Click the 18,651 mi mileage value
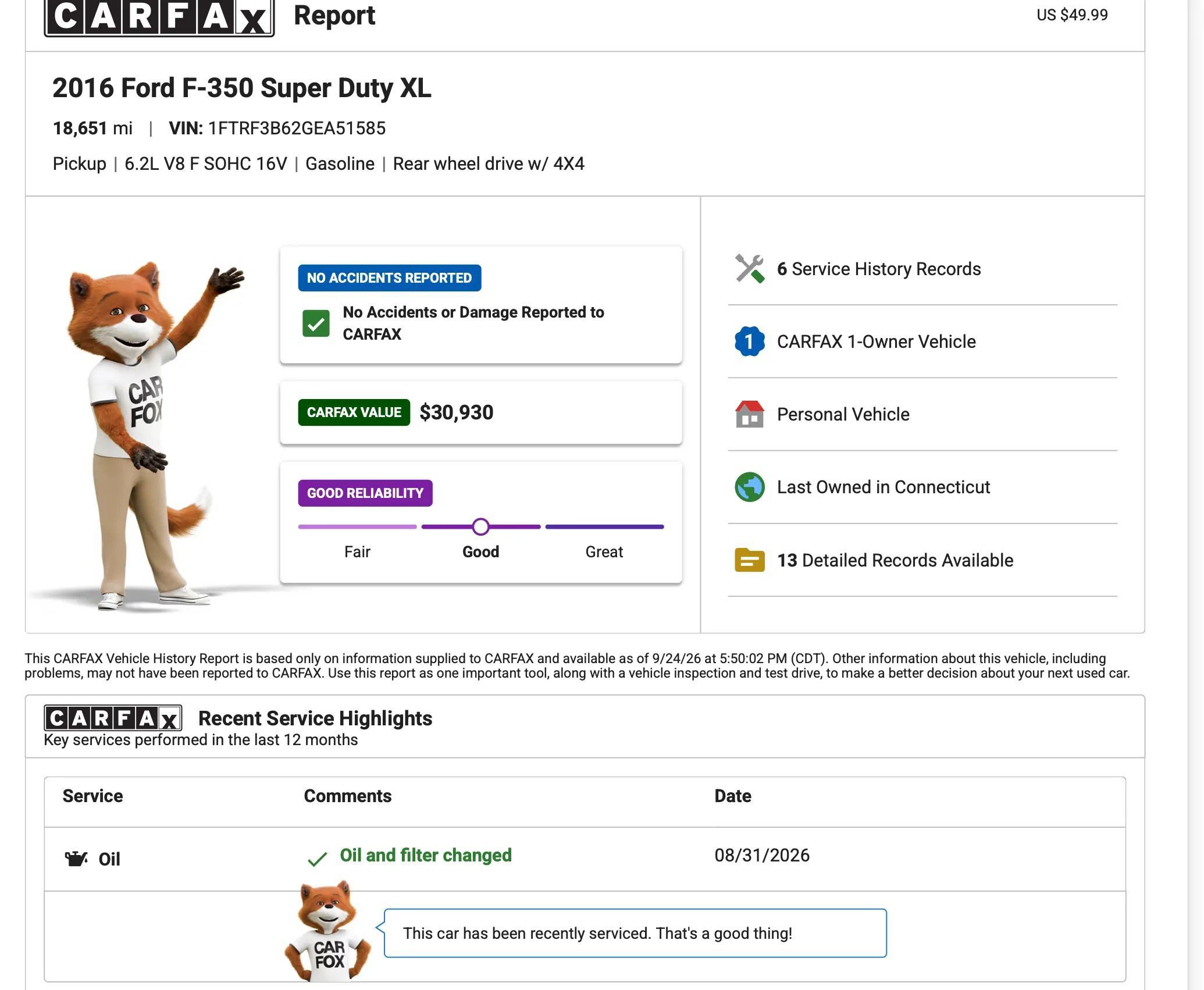The image size is (1204, 990). [92, 128]
